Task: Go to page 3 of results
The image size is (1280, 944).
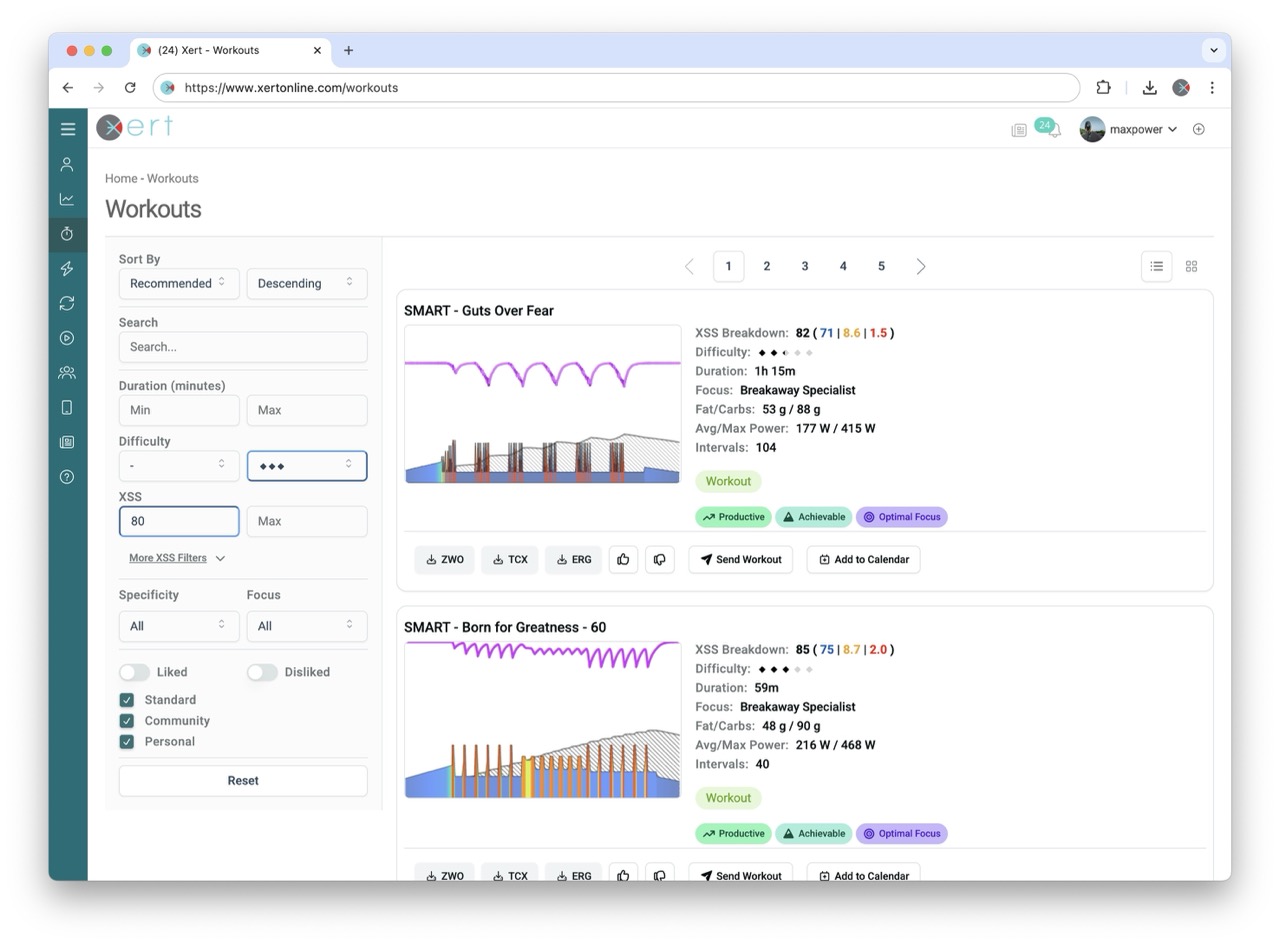Action: (x=804, y=266)
